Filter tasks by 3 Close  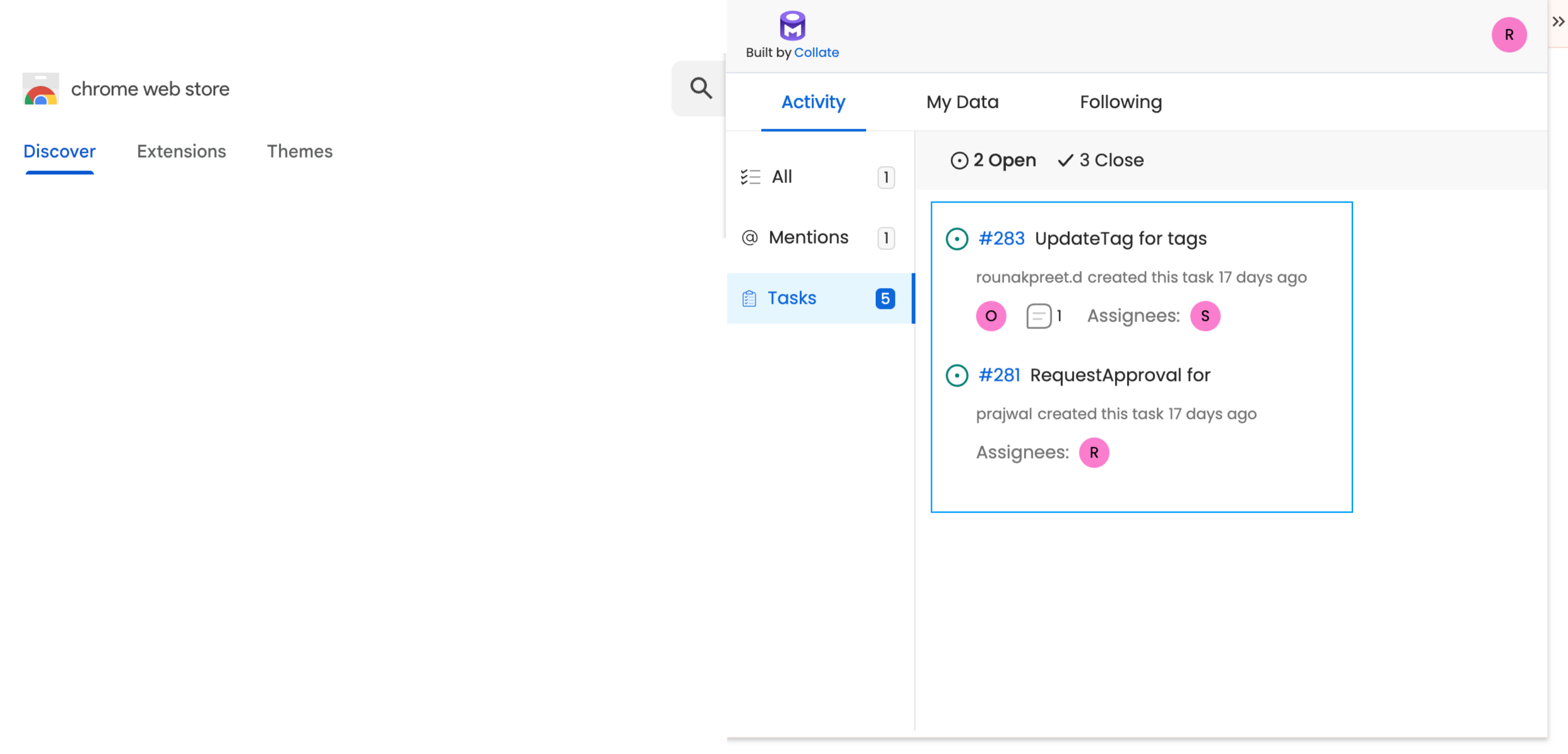tap(1100, 160)
